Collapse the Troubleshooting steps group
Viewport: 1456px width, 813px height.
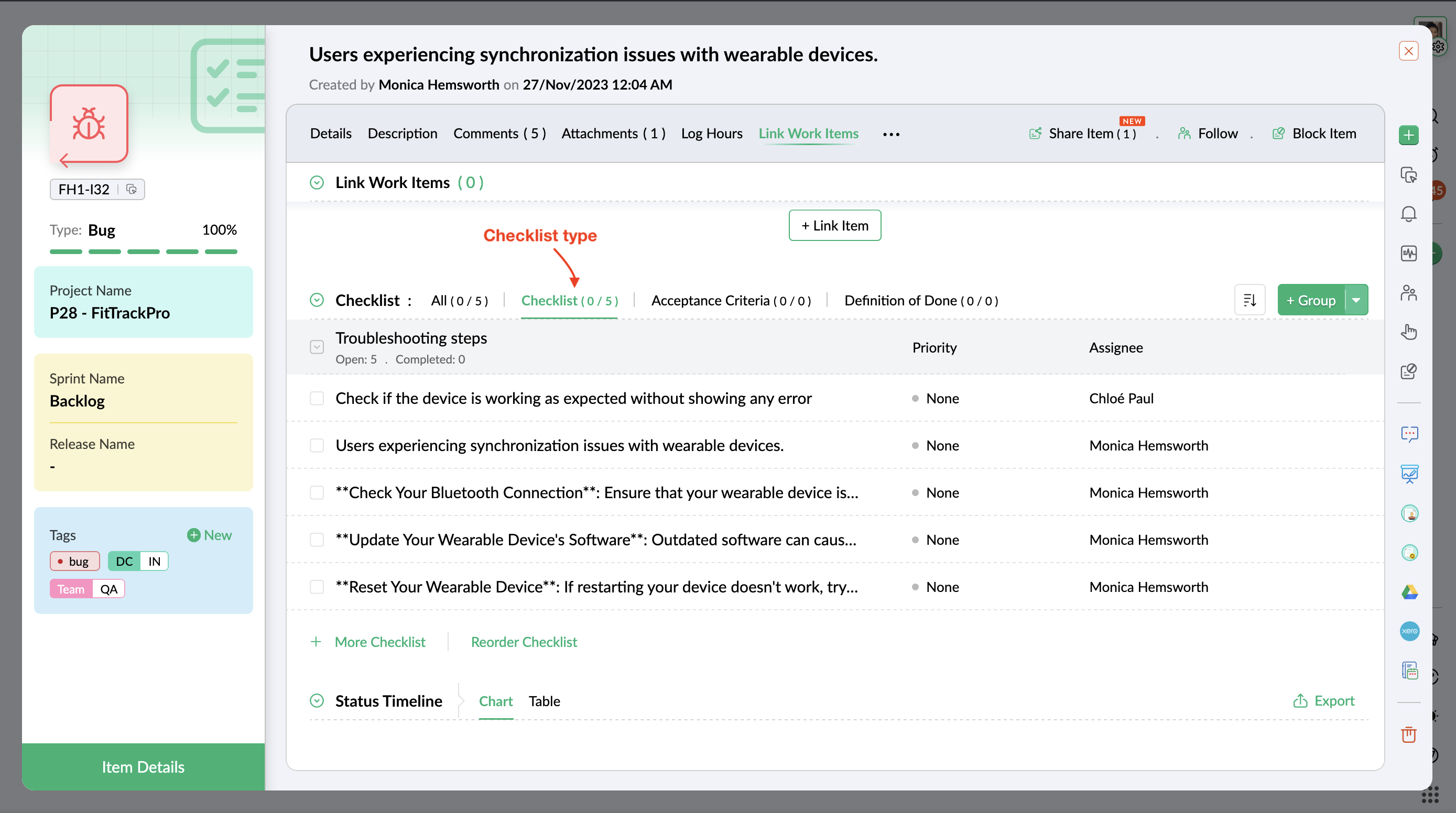click(x=317, y=347)
